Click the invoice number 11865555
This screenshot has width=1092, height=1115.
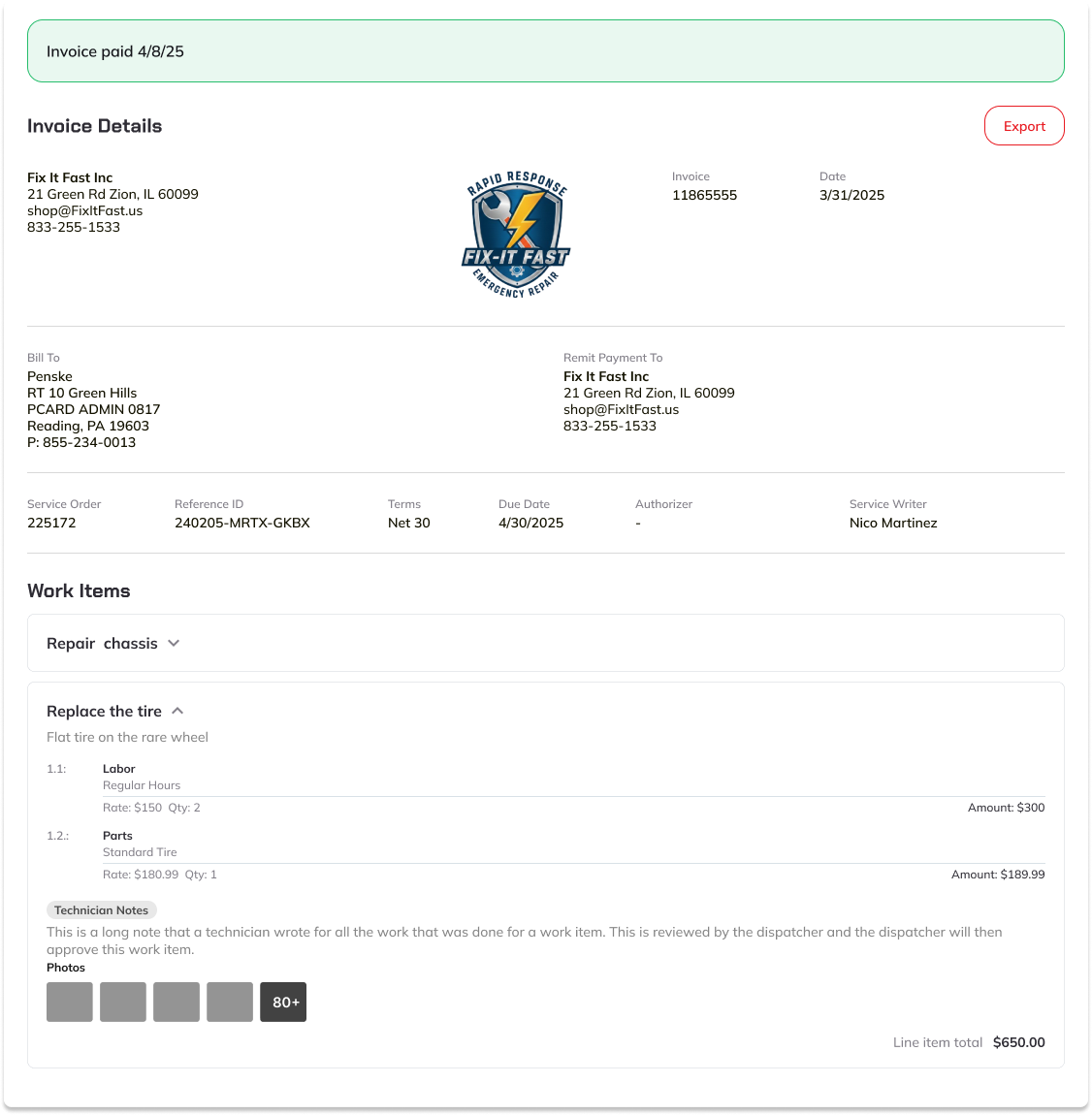704,195
